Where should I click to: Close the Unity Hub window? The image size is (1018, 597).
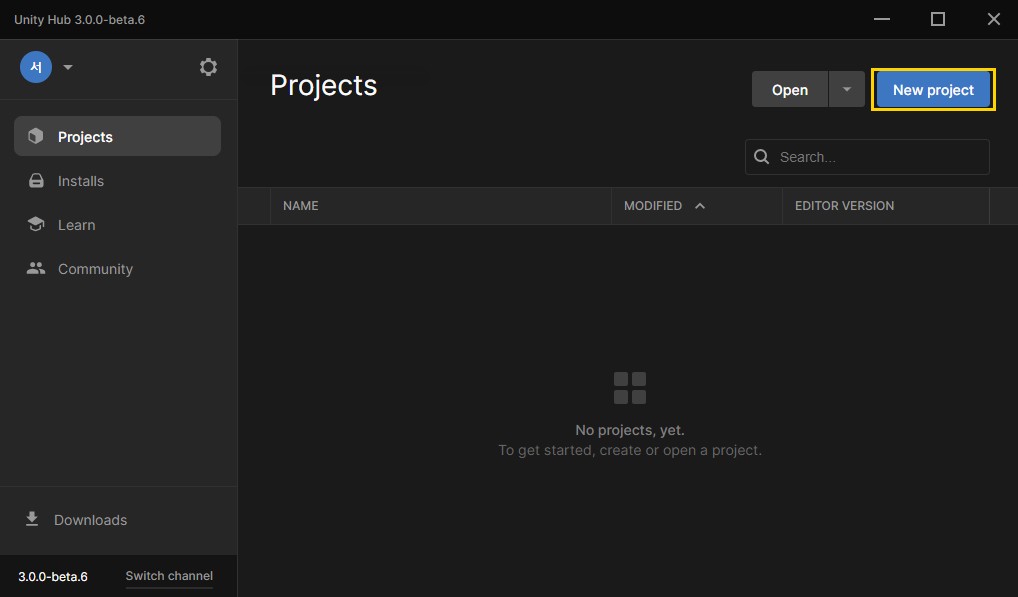click(x=993, y=19)
